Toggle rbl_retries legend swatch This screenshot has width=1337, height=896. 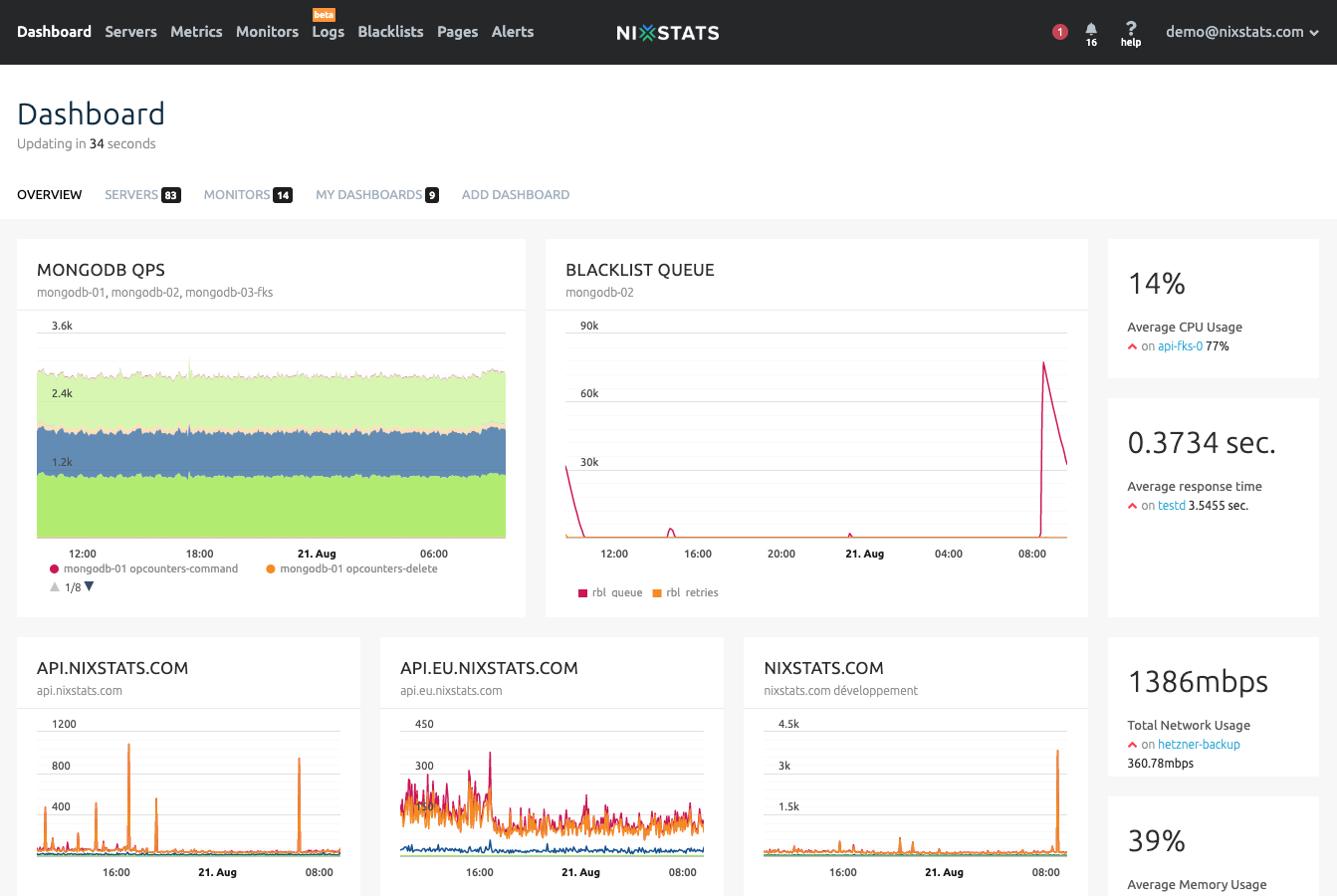pyautogui.click(x=657, y=593)
